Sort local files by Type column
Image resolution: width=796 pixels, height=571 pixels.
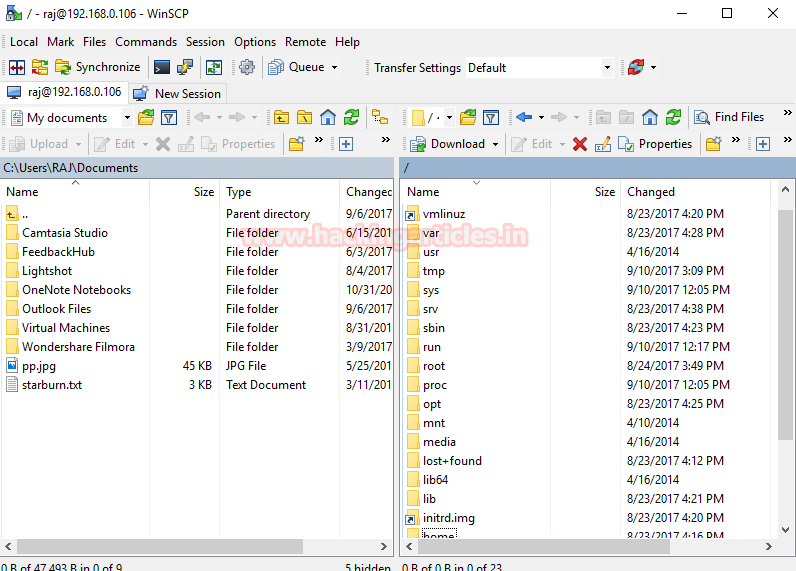pos(280,192)
